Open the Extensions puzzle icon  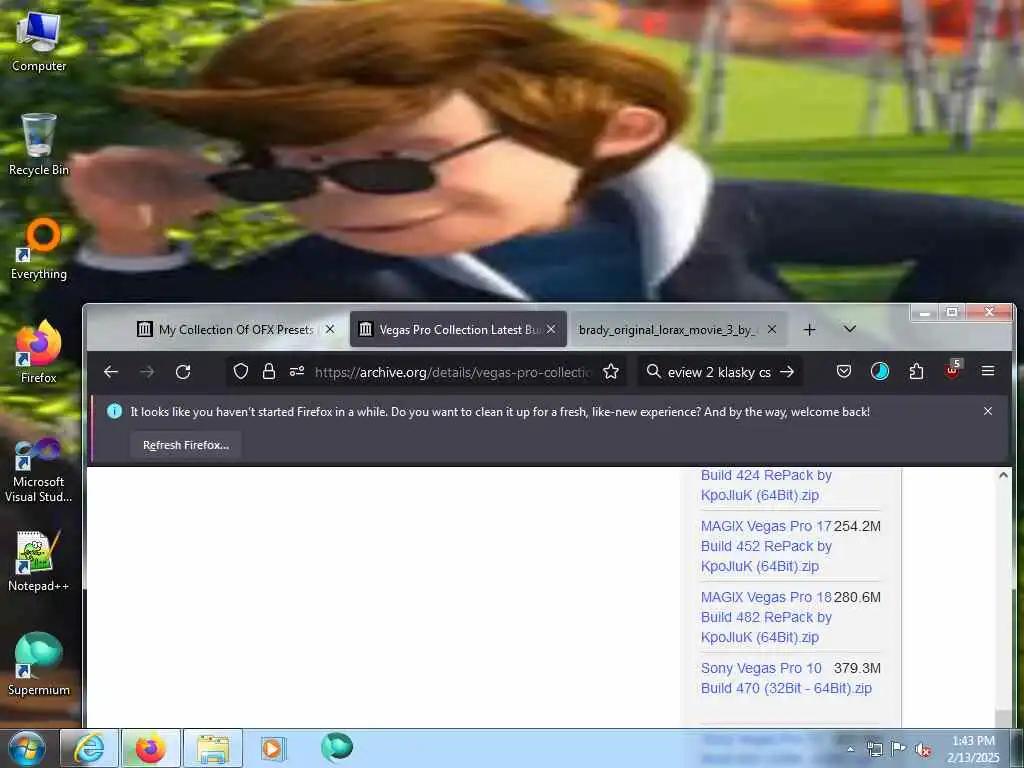point(916,372)
